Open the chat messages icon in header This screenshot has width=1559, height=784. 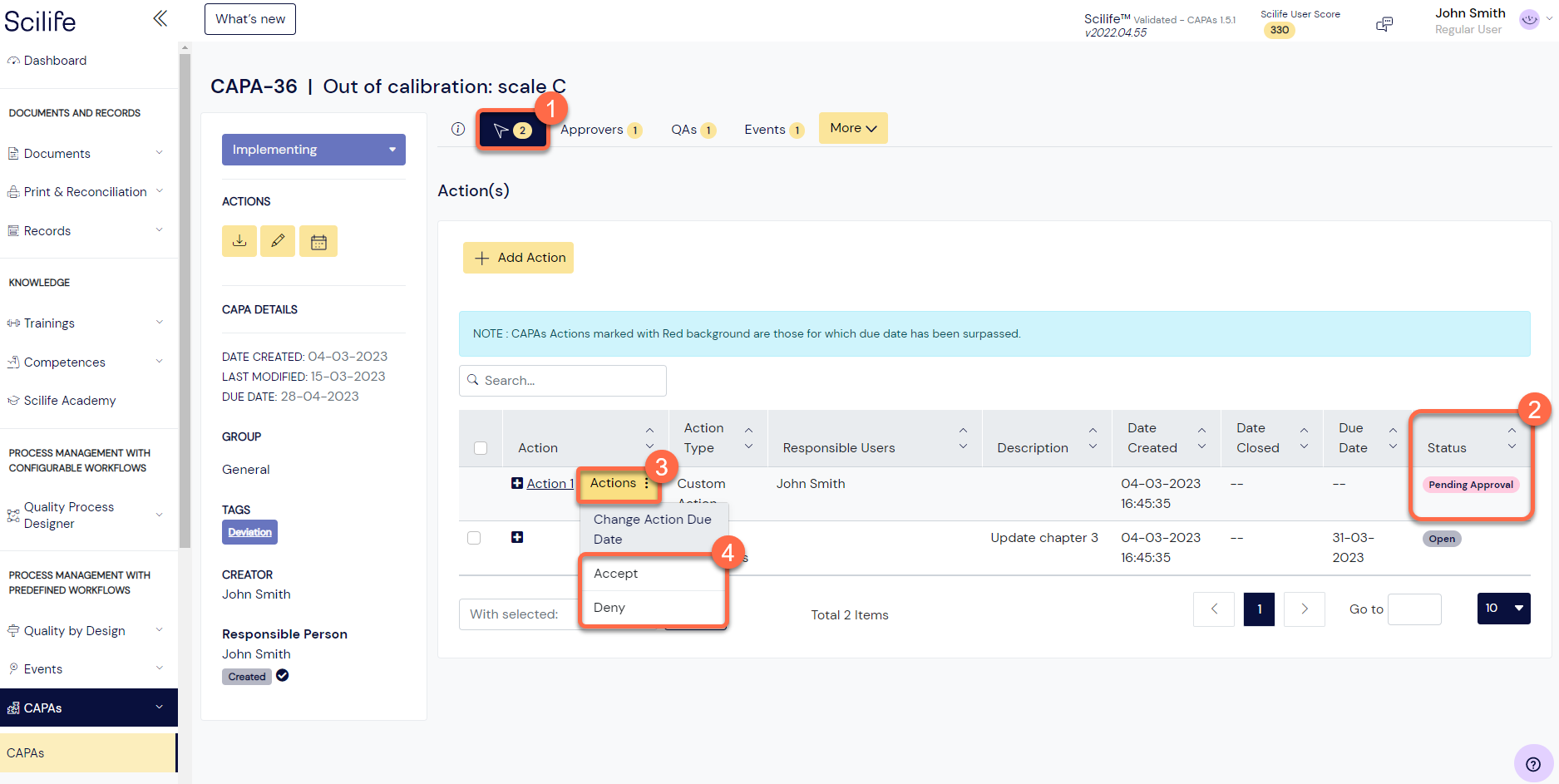(x=1384, y=24)
